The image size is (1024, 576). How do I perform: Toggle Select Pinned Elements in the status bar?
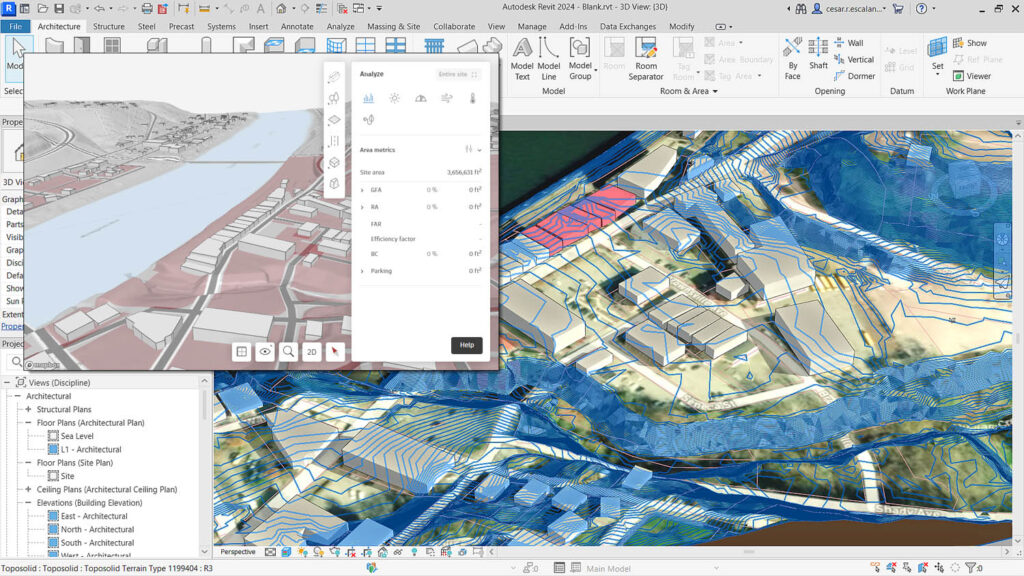[906, 566]
